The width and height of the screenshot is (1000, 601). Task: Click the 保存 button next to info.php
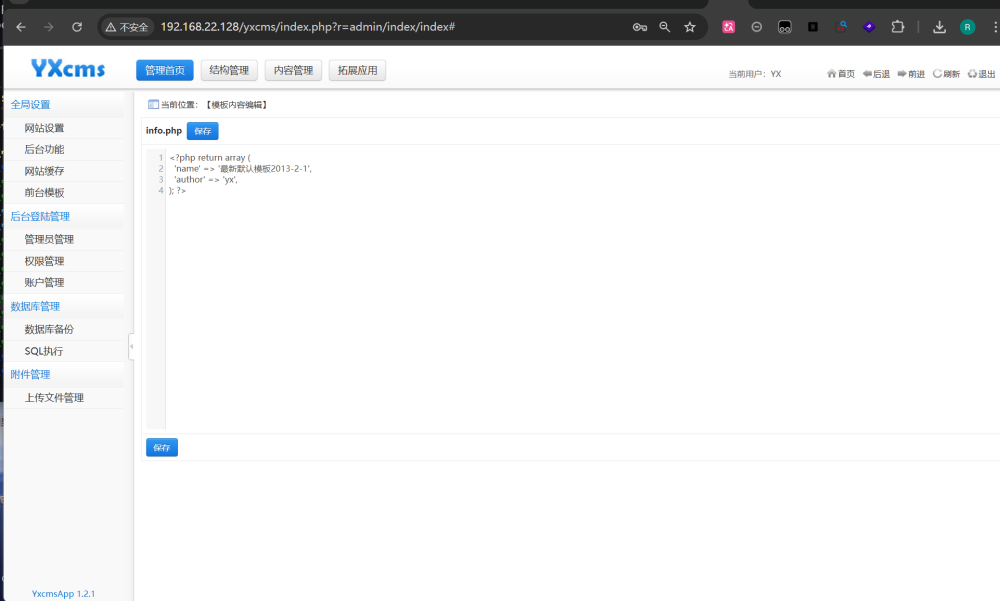(202, 131)
